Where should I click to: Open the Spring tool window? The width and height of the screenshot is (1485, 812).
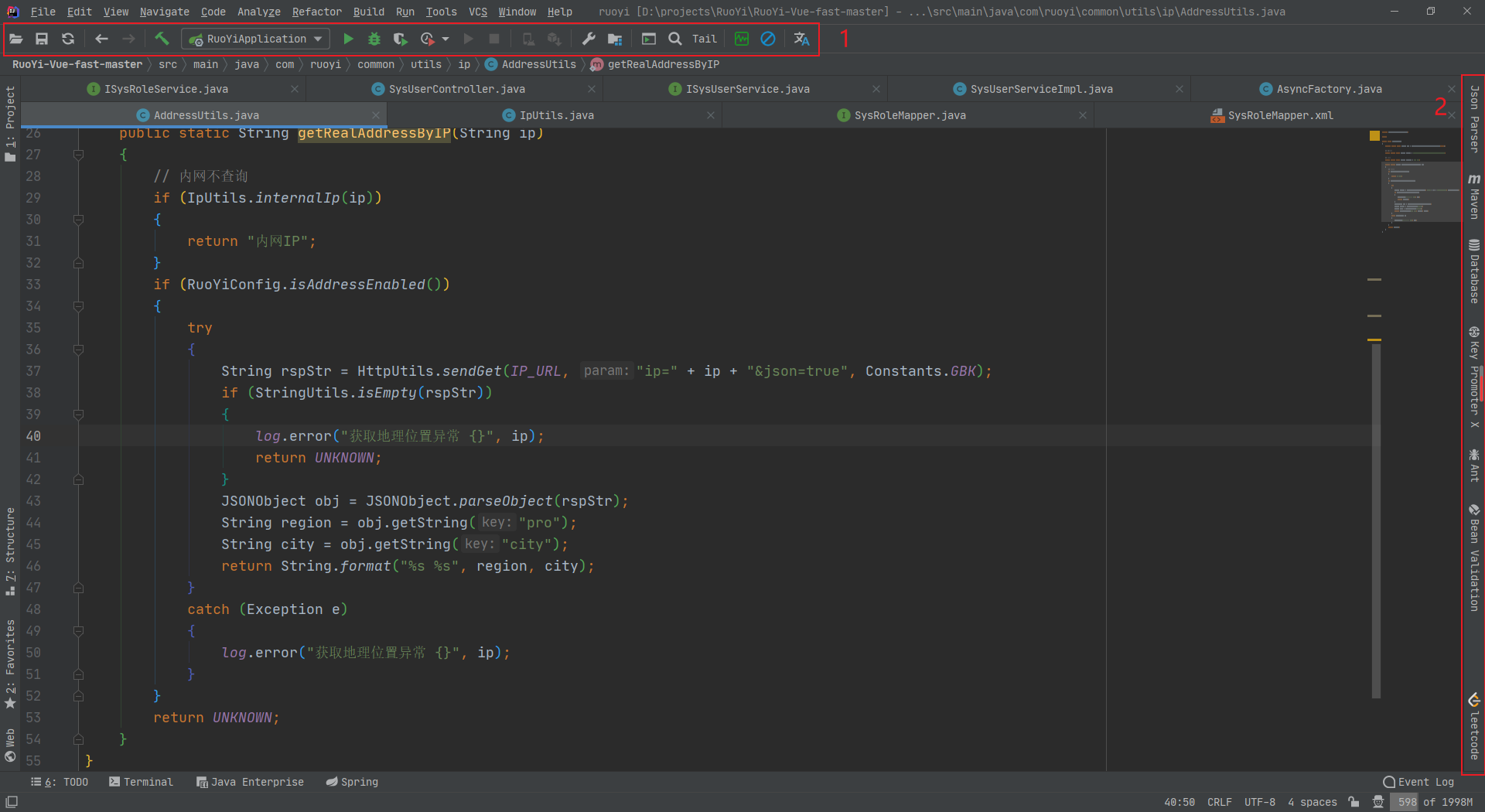(352, 782)
